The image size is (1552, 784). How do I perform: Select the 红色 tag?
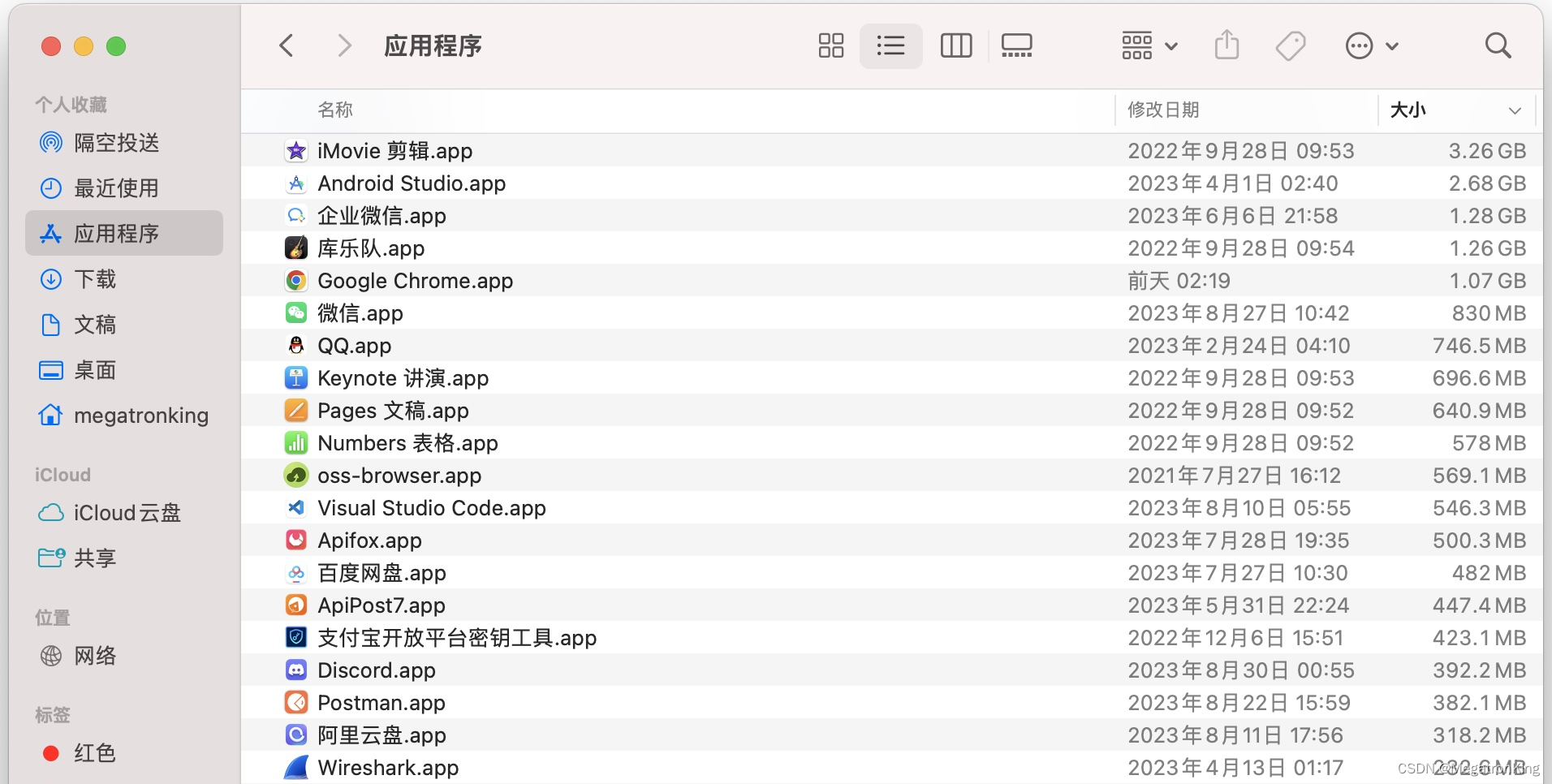[124, 753]
